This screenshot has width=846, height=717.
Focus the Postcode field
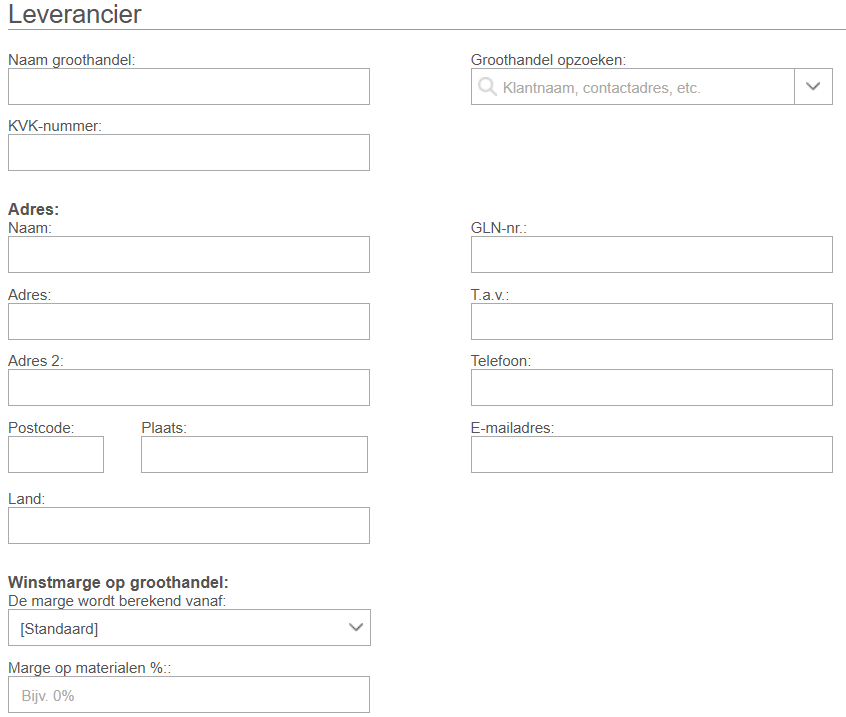coord(56,455)
